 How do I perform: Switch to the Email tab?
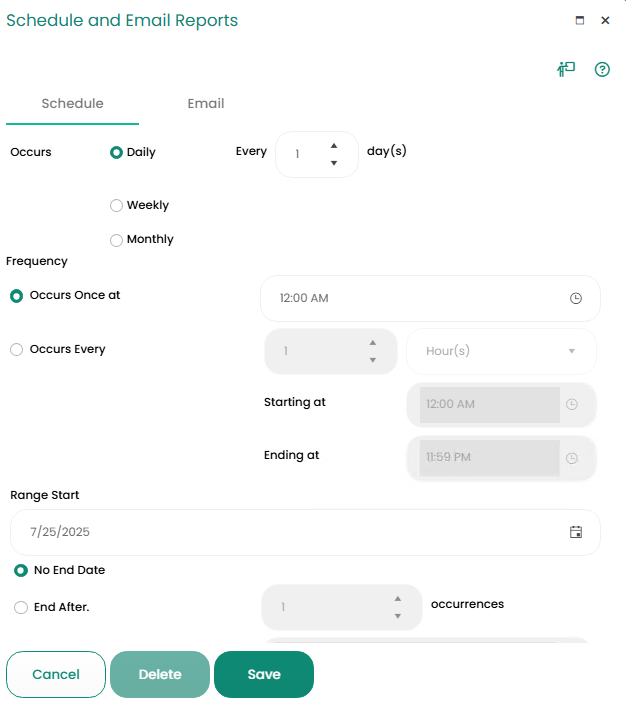click(206, 104)
